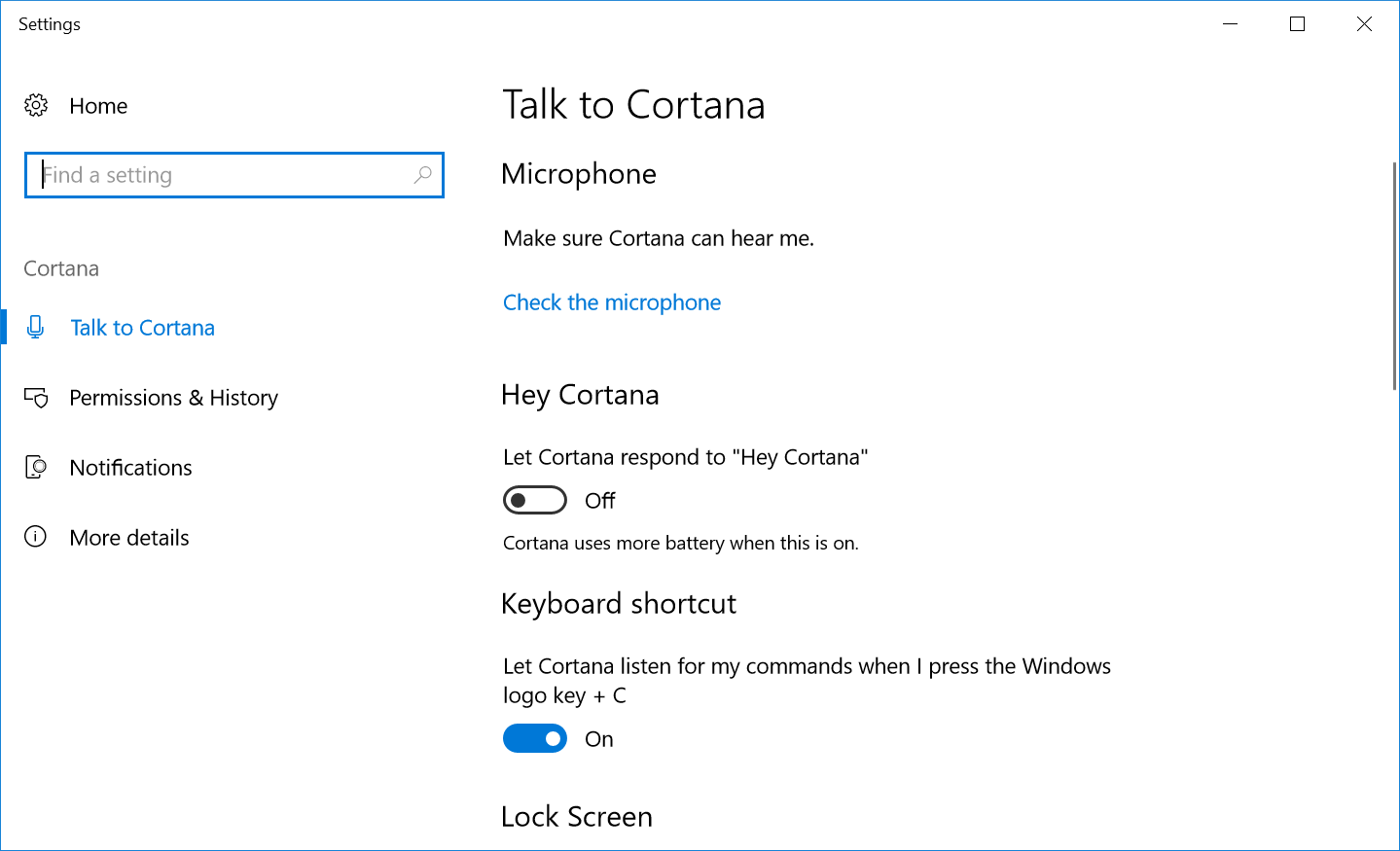The image size is (1400, 851).
Task: Open Talk to Cortana section
Action: click(142, 328)
